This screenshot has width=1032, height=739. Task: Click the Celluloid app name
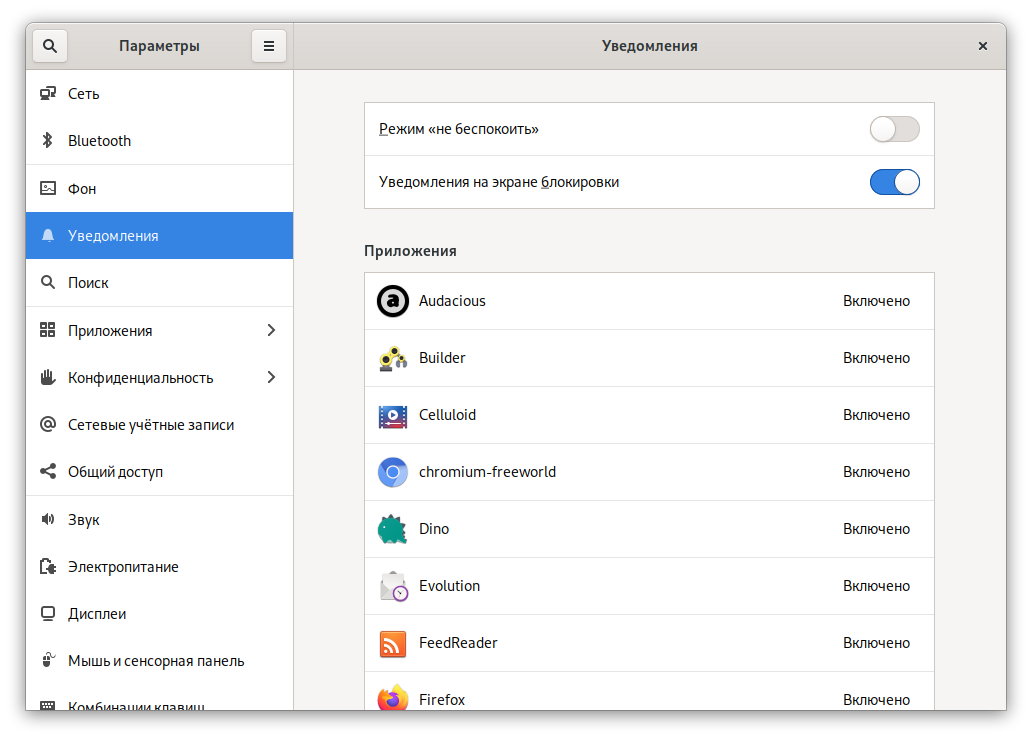448,415
